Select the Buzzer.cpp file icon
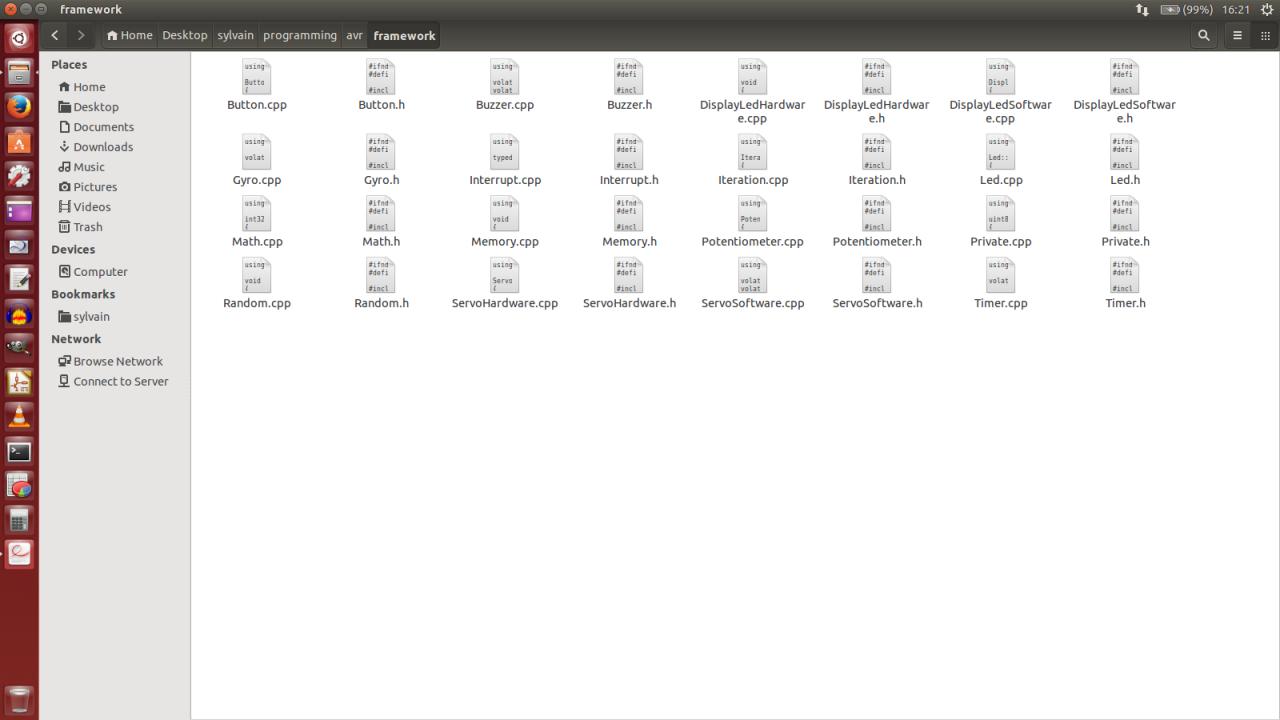Viewport: 1280px width, 720px height. point(505,77)
